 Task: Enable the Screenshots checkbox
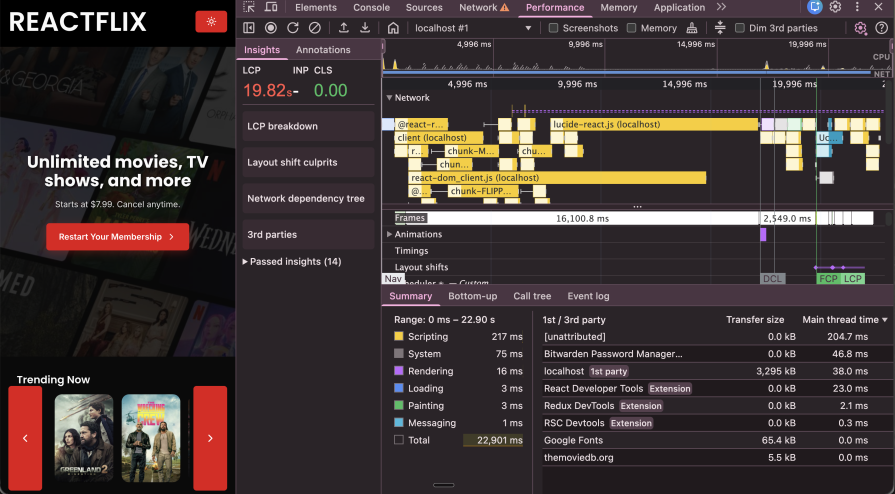[x=554, y=28]
